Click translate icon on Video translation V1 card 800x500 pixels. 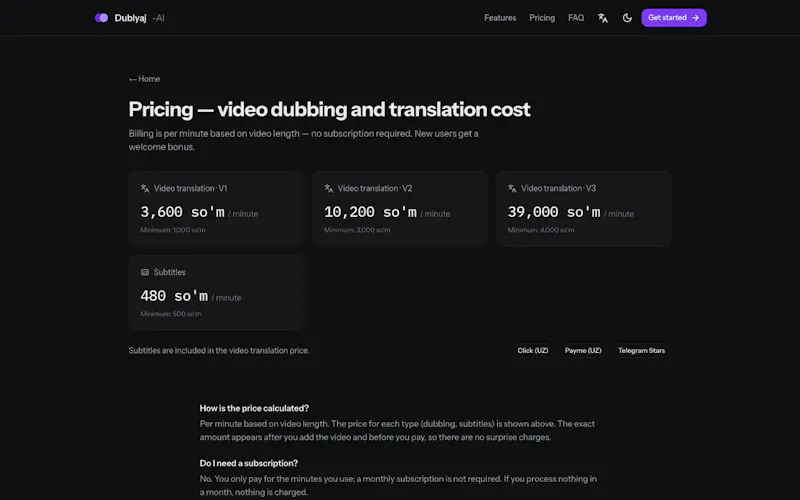[x=145, y=188]
